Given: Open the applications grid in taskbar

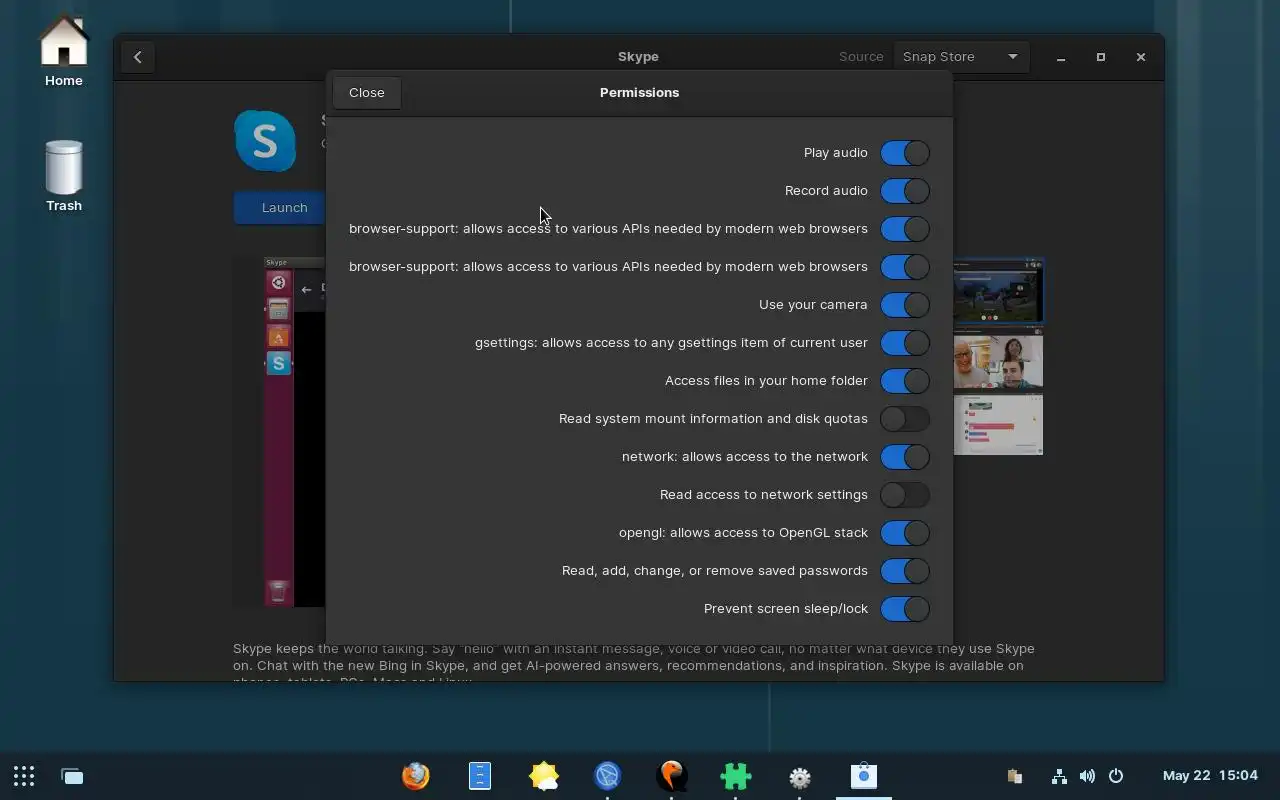Looking at the screenshot, I should [24, 776].
